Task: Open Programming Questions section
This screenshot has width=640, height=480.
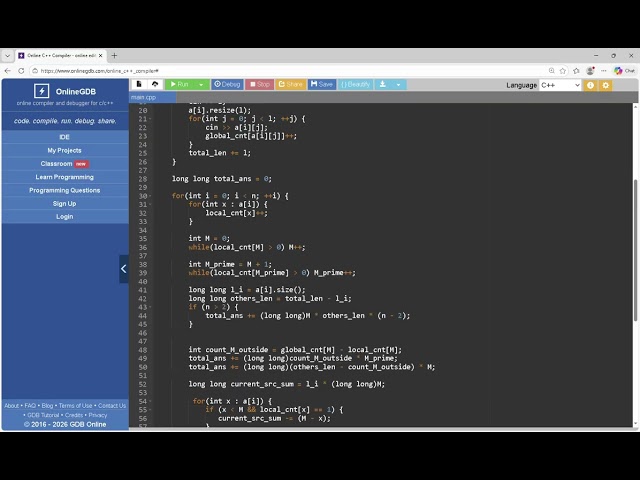Action: point(64,190)
